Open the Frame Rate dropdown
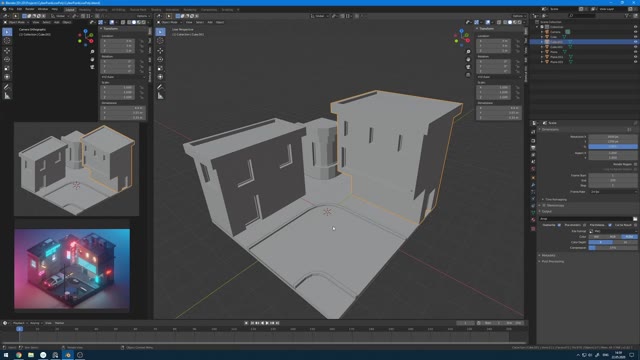 pos(613,191)
